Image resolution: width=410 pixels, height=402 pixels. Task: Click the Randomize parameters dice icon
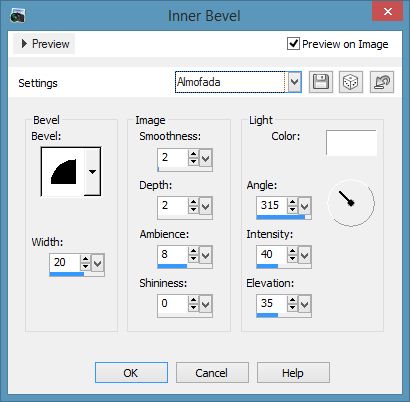pos(351,82)
